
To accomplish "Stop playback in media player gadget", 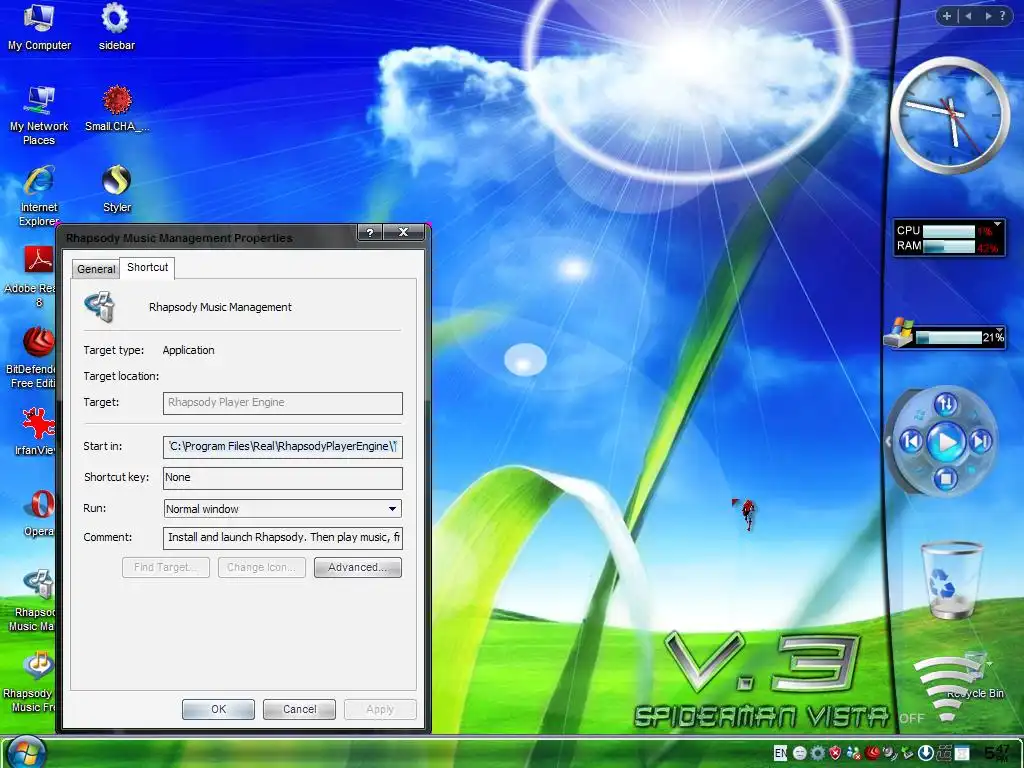I will 946,479.
